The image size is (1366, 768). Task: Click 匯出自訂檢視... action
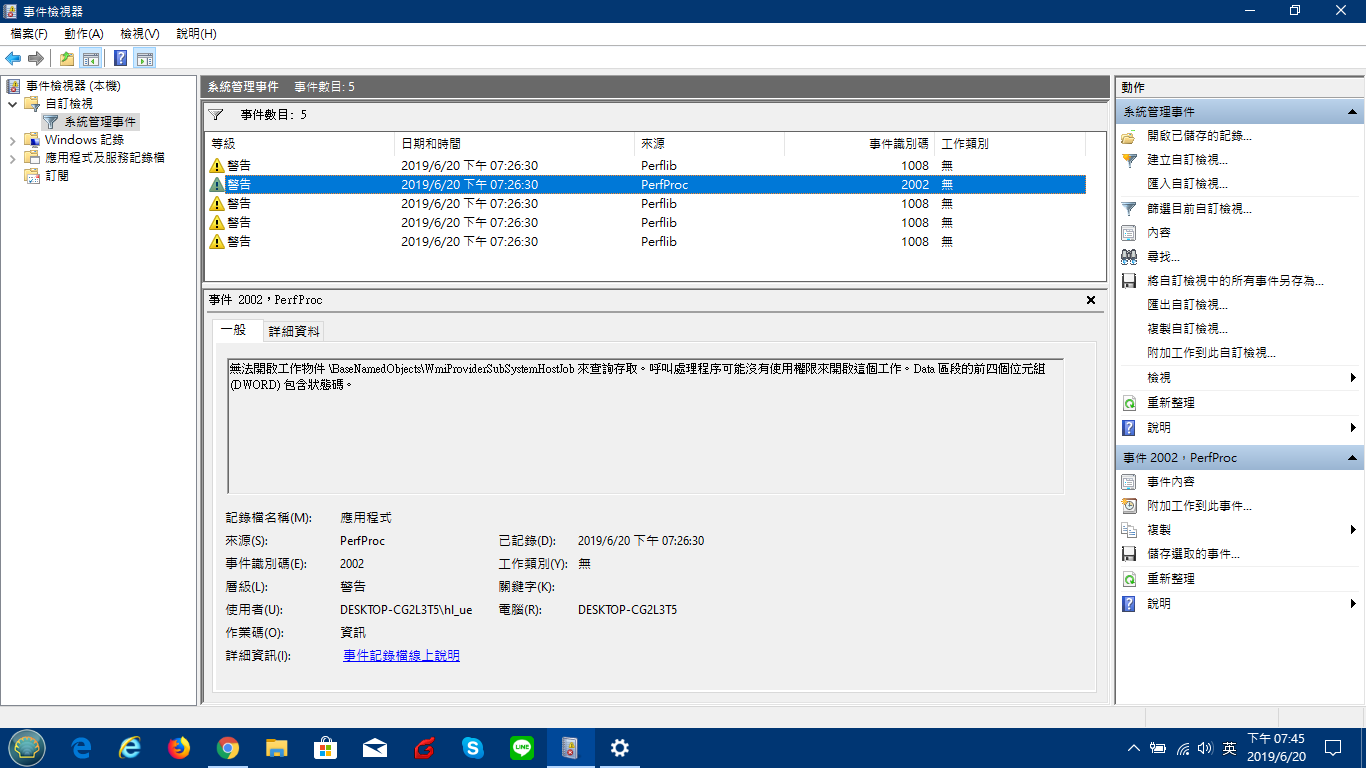coord(1187,305)
